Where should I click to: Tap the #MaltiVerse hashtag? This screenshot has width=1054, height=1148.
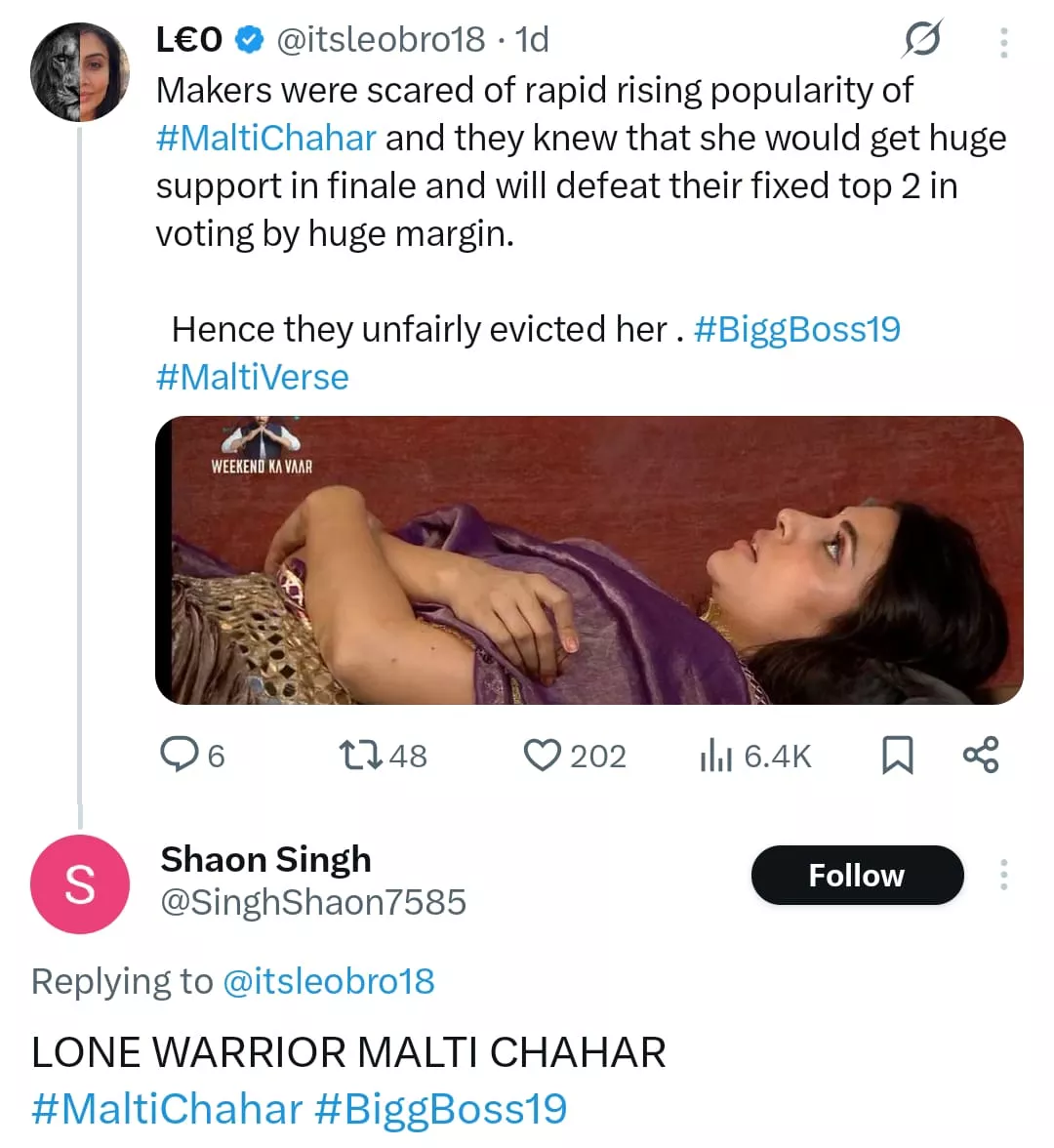(252, 377)
